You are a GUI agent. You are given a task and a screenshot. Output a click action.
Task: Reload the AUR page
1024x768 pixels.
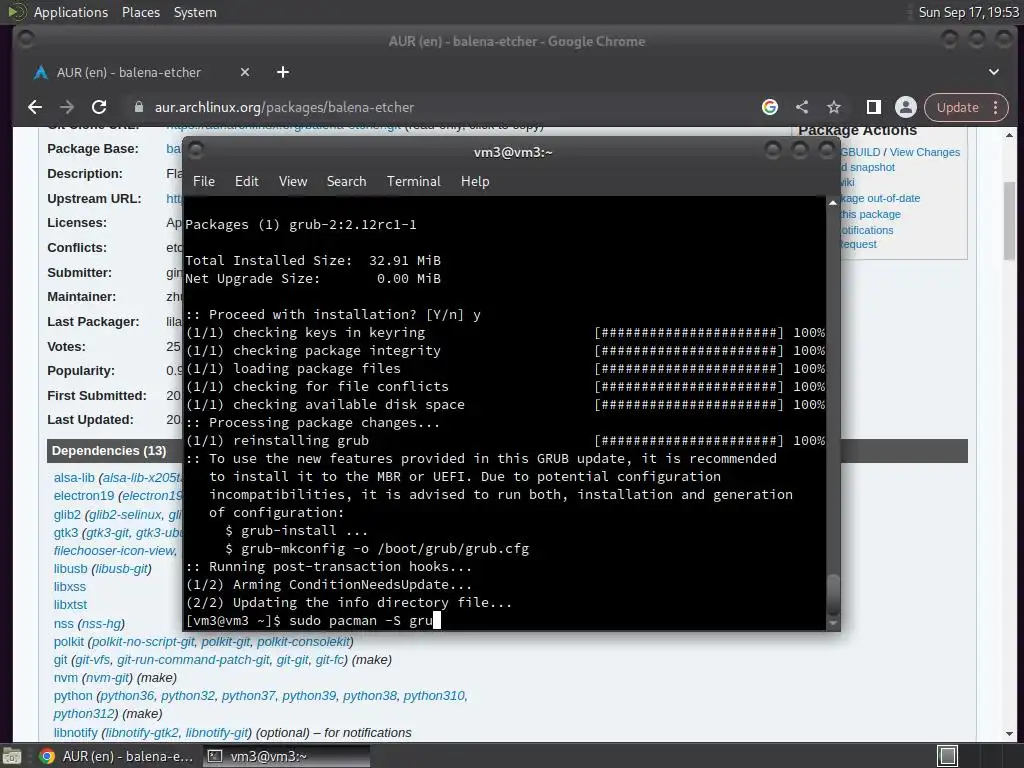(99, 107)
